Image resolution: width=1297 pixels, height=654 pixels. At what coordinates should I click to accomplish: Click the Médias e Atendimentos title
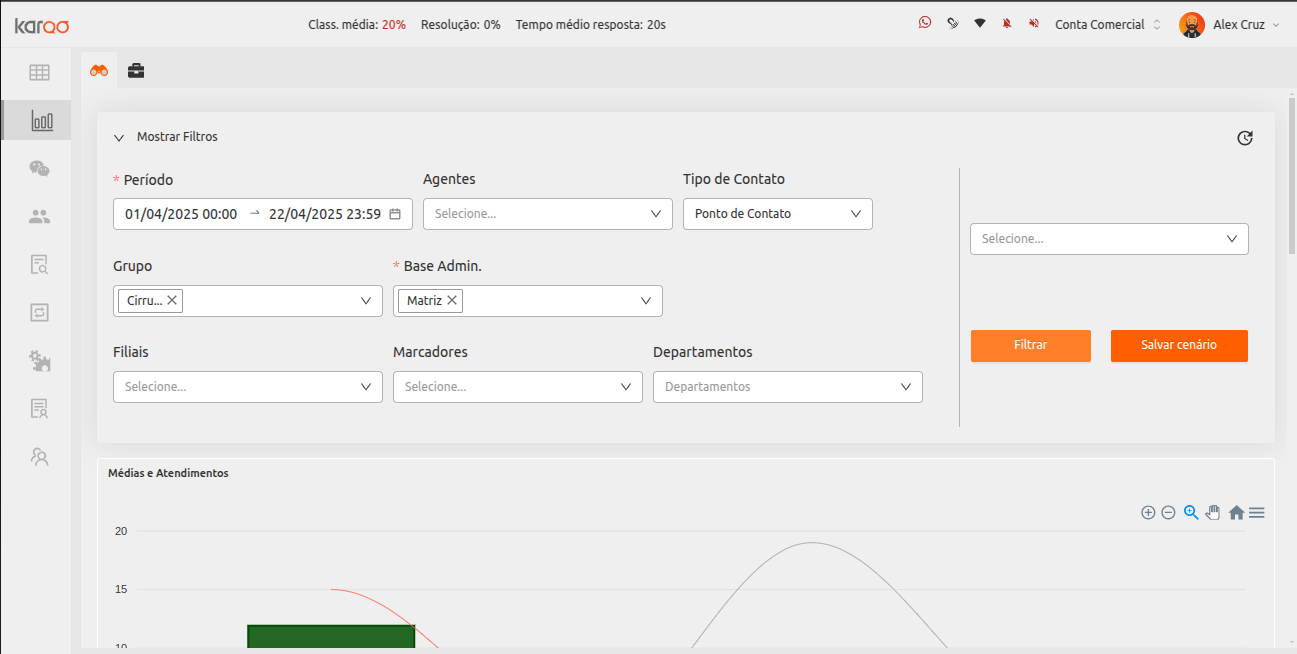click(168, 473)
